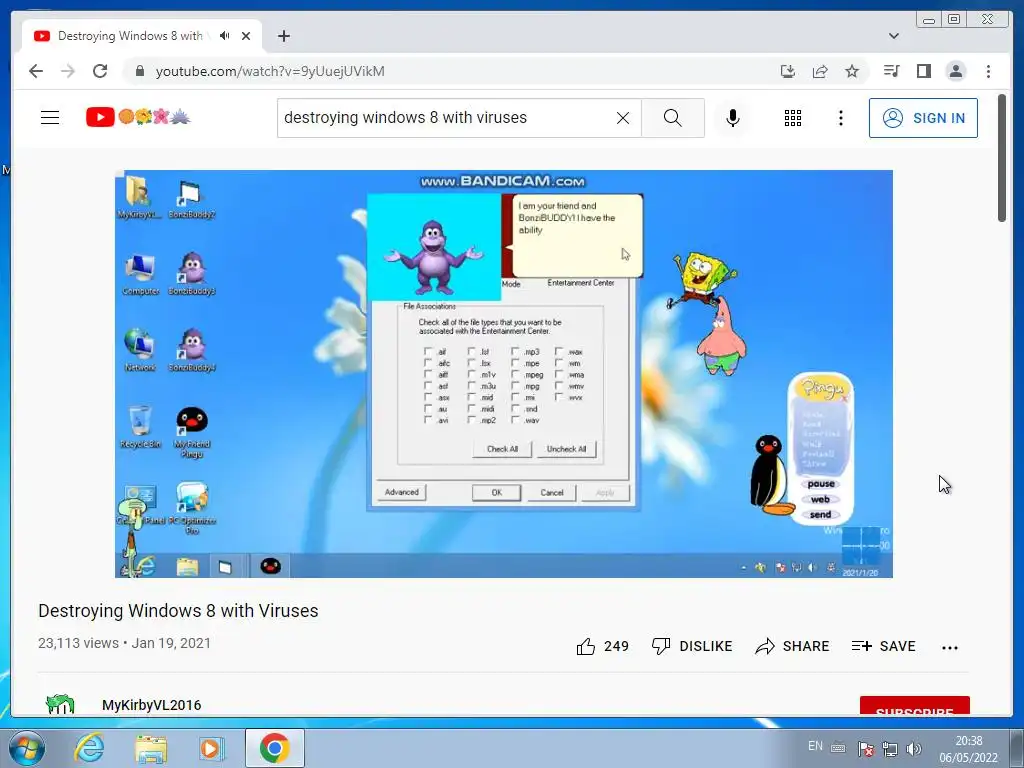Toggle the Chrome side panel icon
Image resolution: width=1024 pixels, height=768 pixels.
[923, 71]
